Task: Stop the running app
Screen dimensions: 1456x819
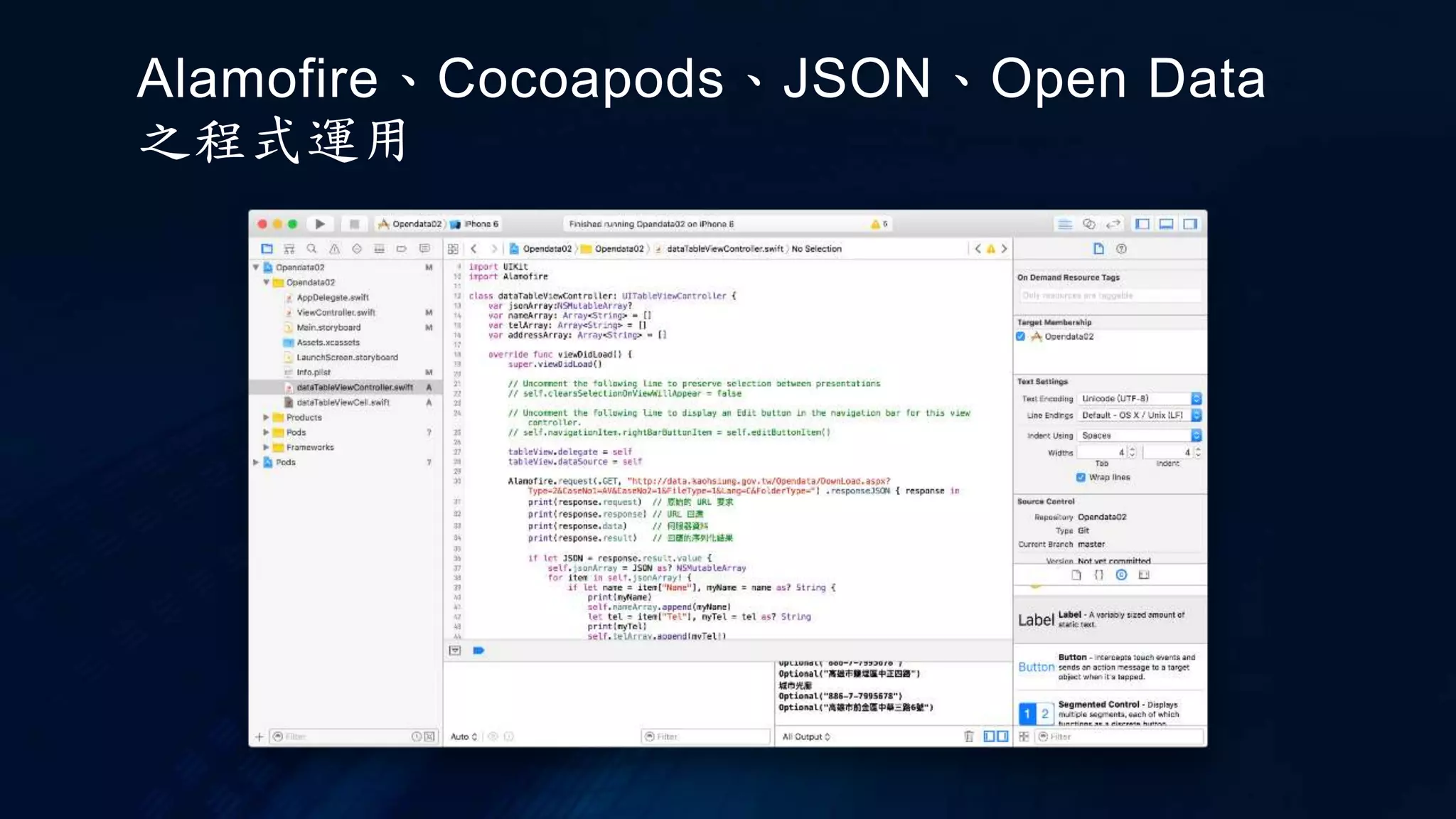Action: coord(354,224)
